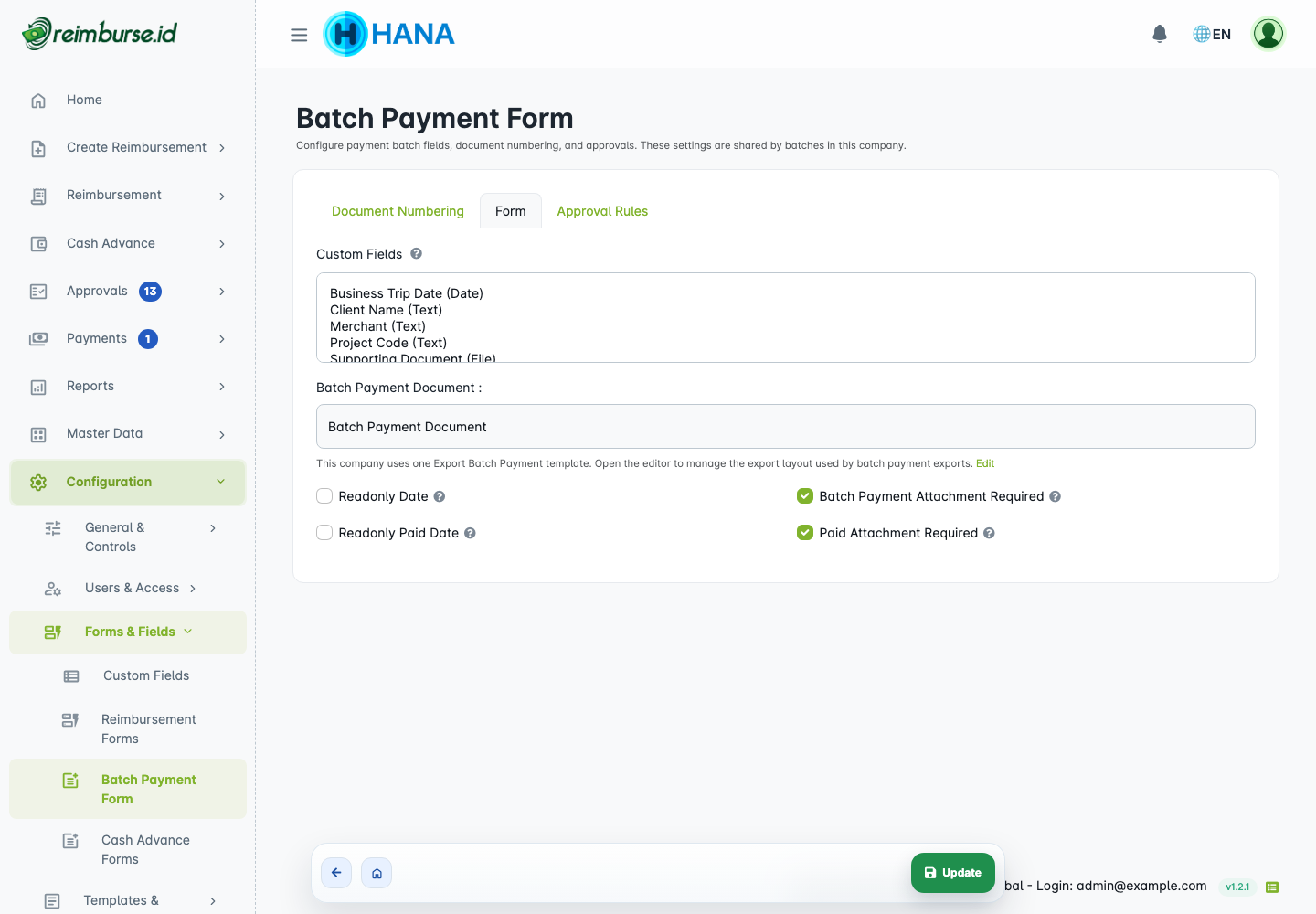Click the globe language icon
This screenshot has width=1316, height=914.
pos(1202,34)
